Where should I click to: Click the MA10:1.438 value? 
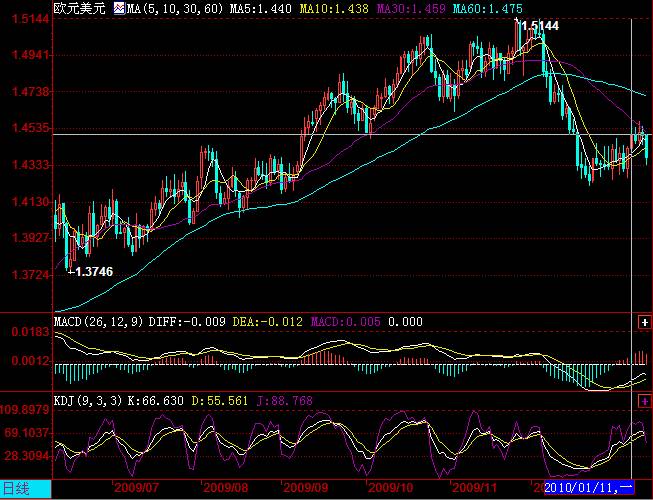tap(334, 8)
